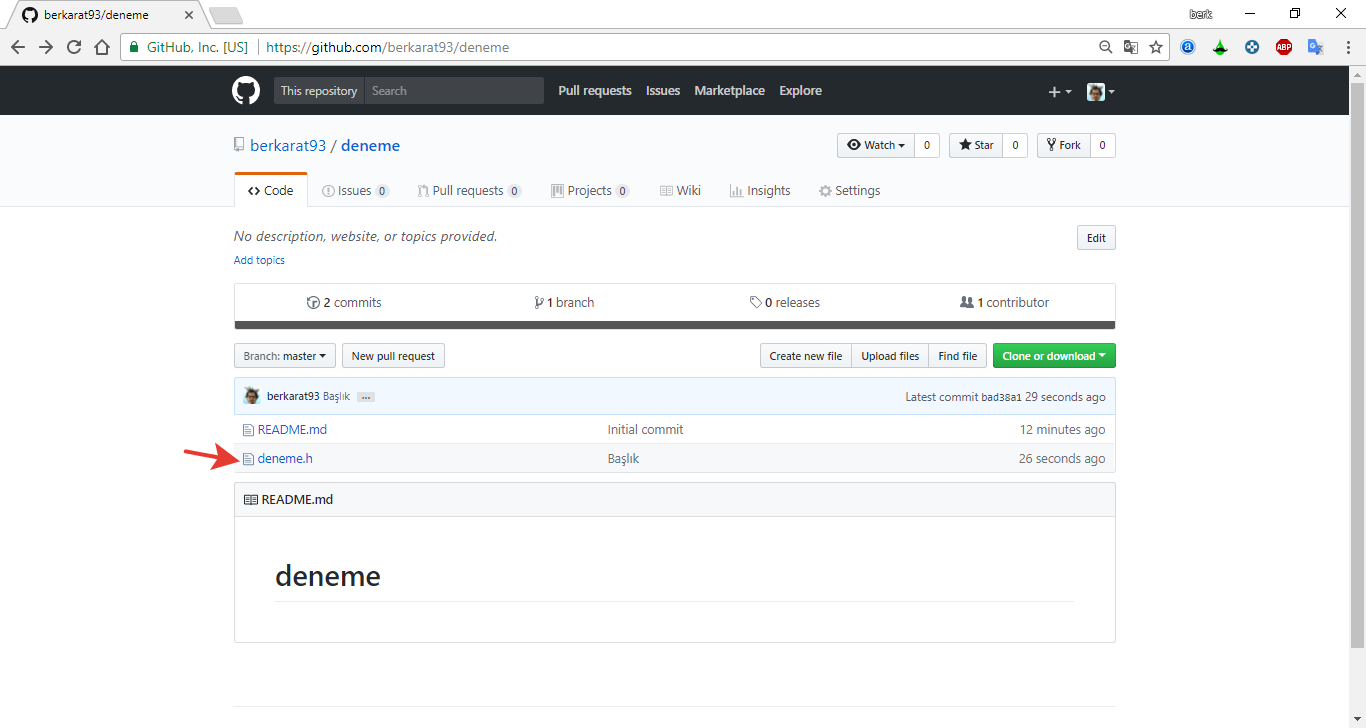This screenshot has height=728, width=1366.
Task: Reload the page with the refresh icon
Action: click(74, 47)
